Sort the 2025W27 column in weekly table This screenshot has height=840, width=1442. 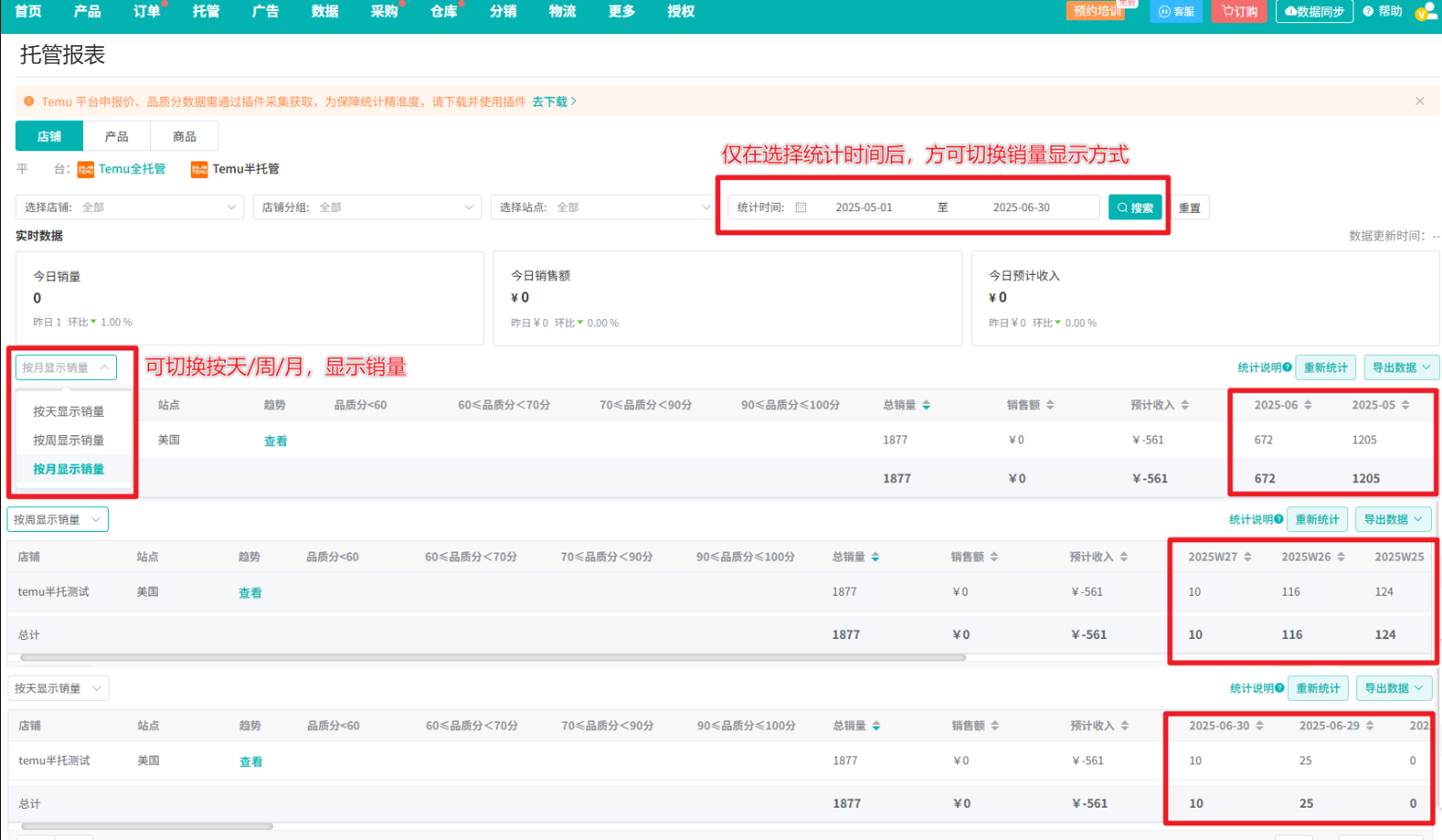tap(1247, 557)
